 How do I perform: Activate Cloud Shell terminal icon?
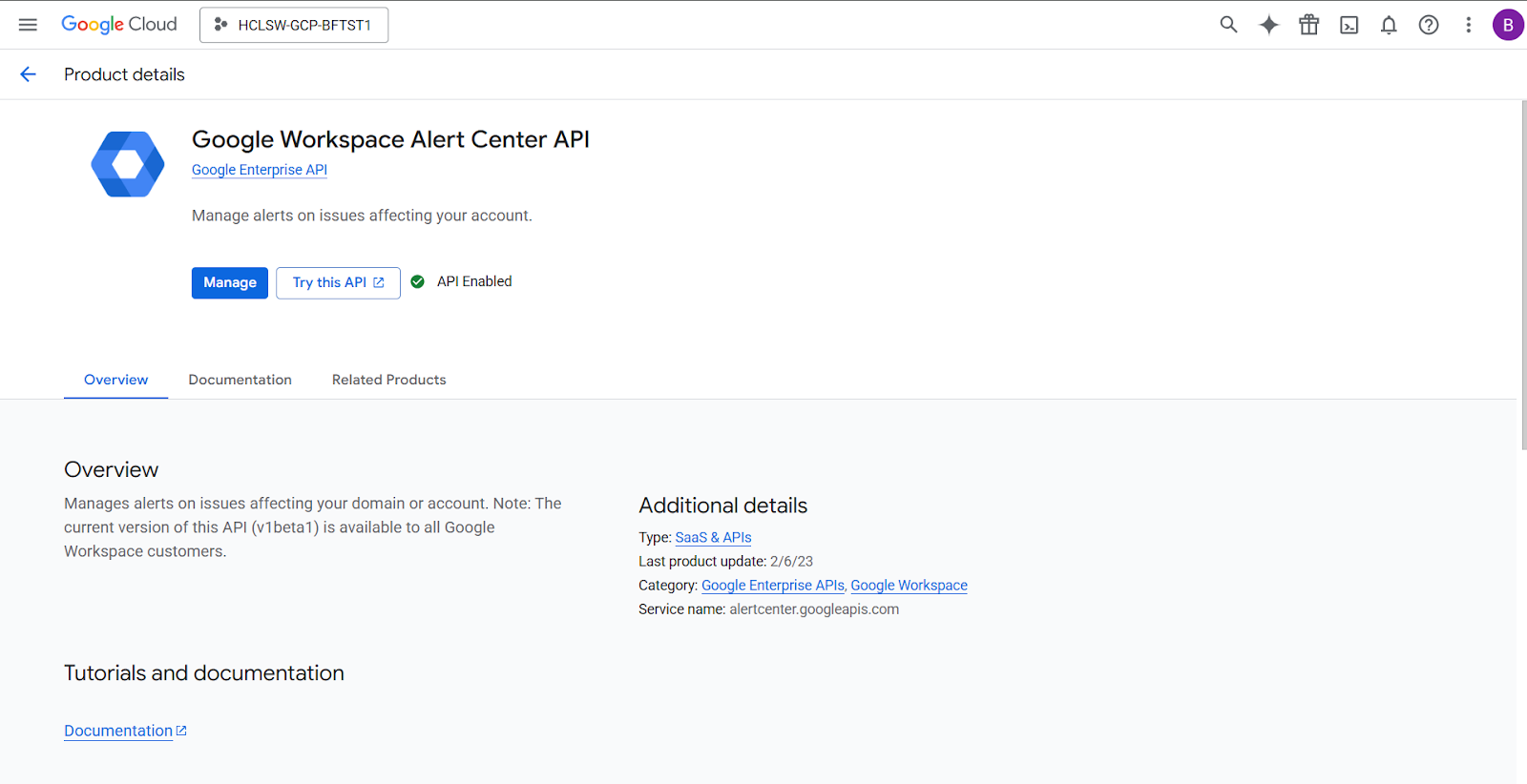pyautogui.click(x=1349, y=25)
